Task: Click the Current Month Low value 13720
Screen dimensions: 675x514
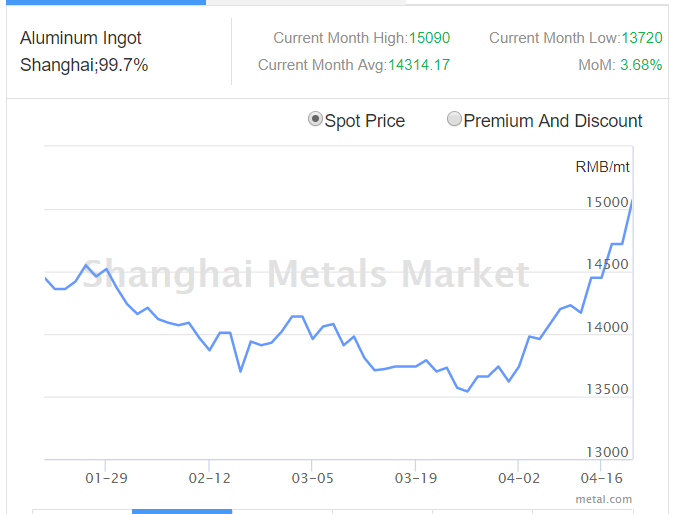Action: (641, 38)
